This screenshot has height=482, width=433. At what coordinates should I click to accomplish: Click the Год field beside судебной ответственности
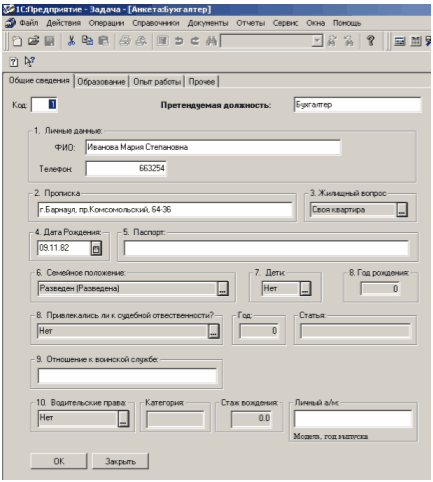click(259, 331)
